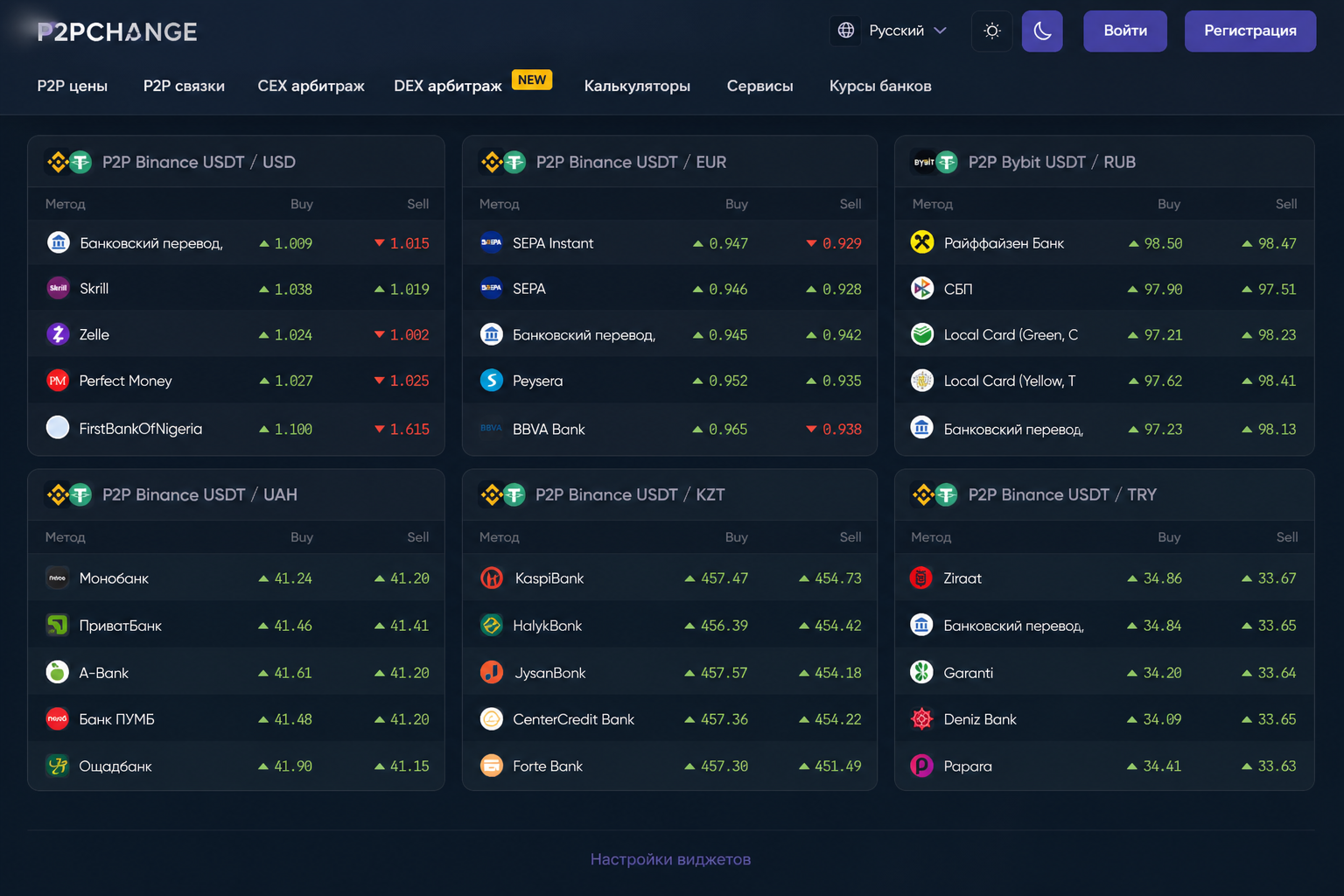Click the Регистрация button
Screen dimensions: 1344x896
(x=1250, y=31)
